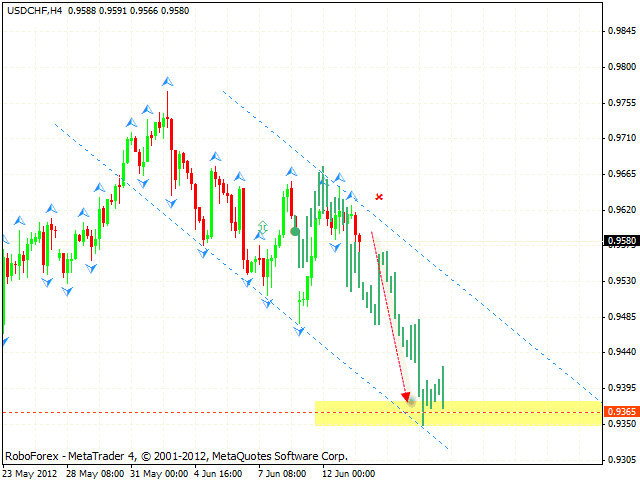Click the current price tag 0.9580
This screenshot has height=481, width=640.
(621, 240)
